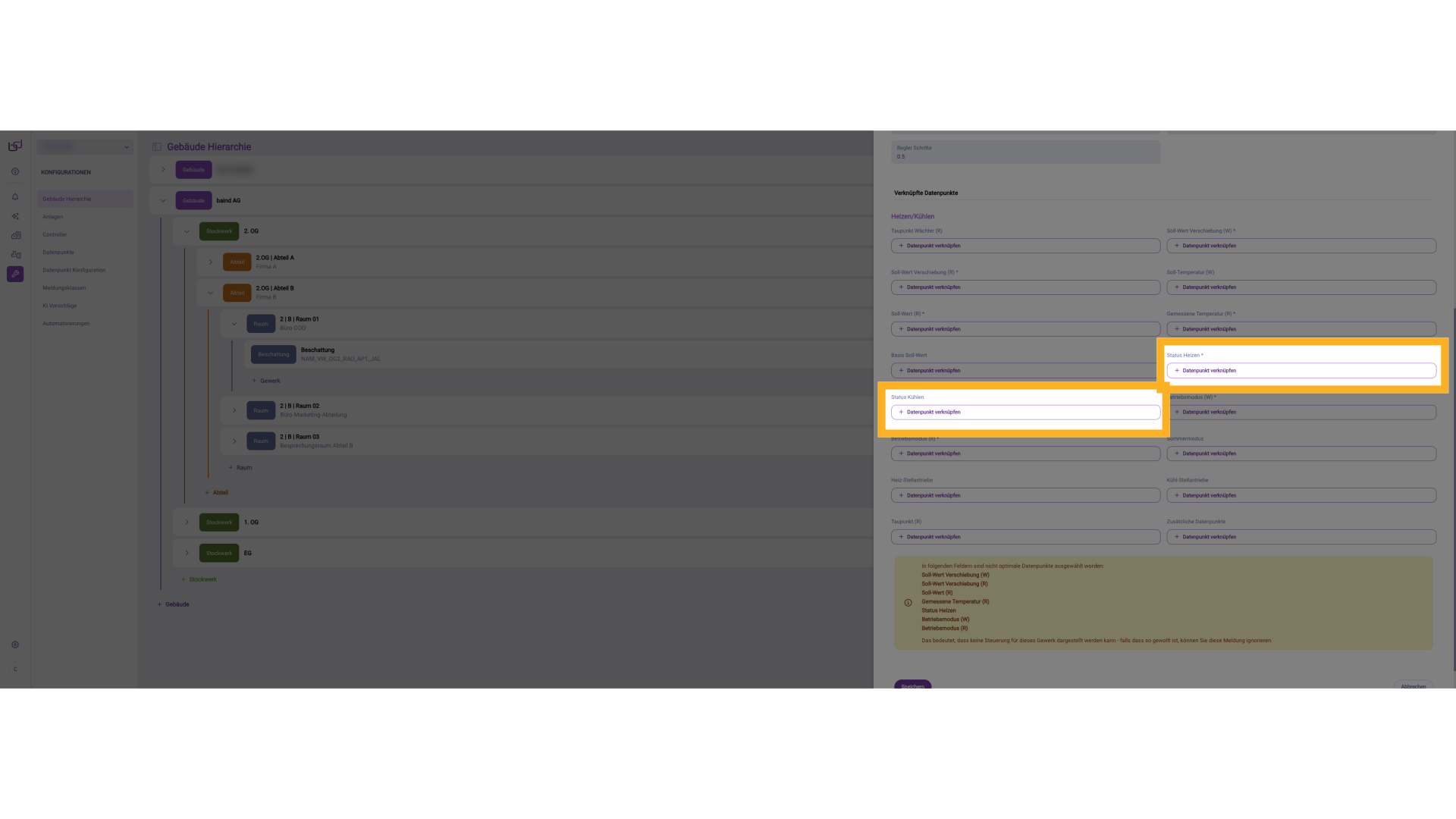Go to KI Vorschläge menu item
The width and height of the screenshot is (1456, 819).
pyautogui.click(x=59, y=306)
